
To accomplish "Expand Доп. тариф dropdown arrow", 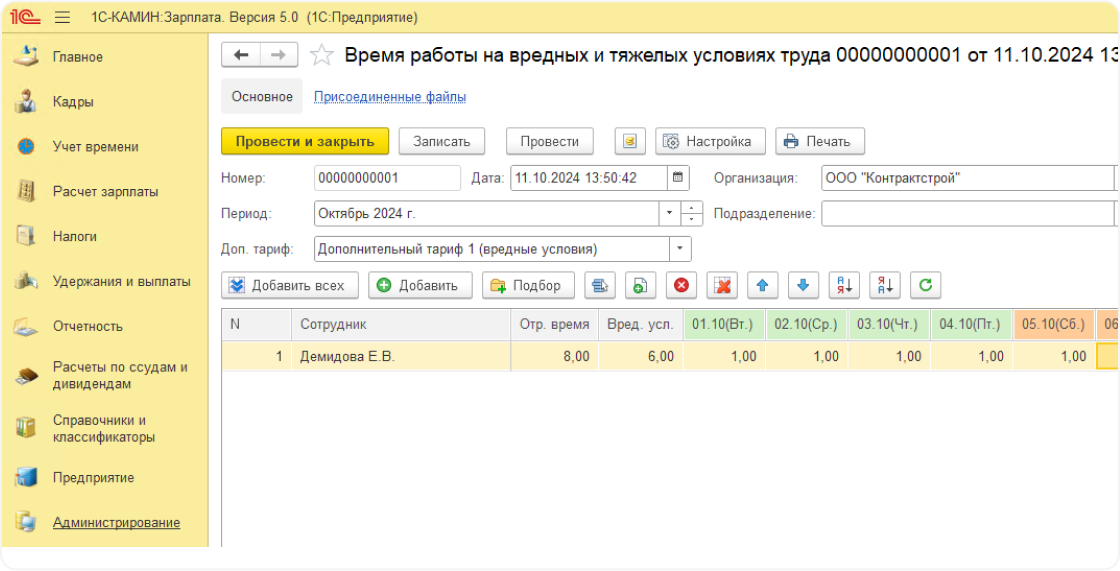I will coord(680,249).
